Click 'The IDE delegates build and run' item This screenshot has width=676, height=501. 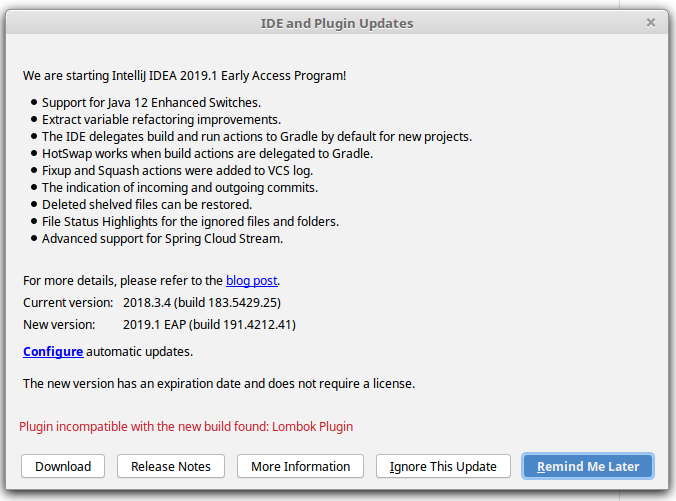point(257,137)
